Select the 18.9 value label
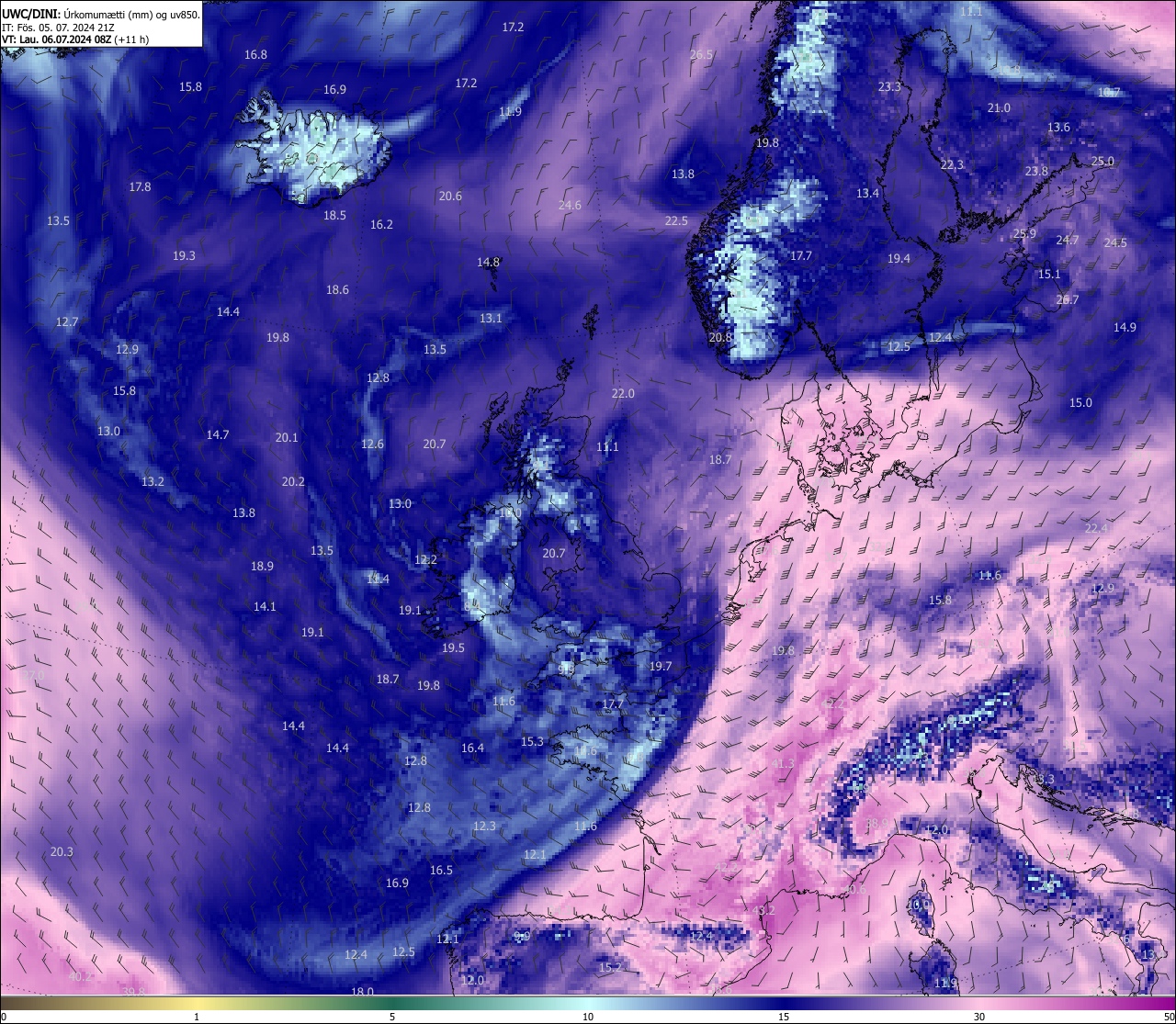 (x=262, y=567)
